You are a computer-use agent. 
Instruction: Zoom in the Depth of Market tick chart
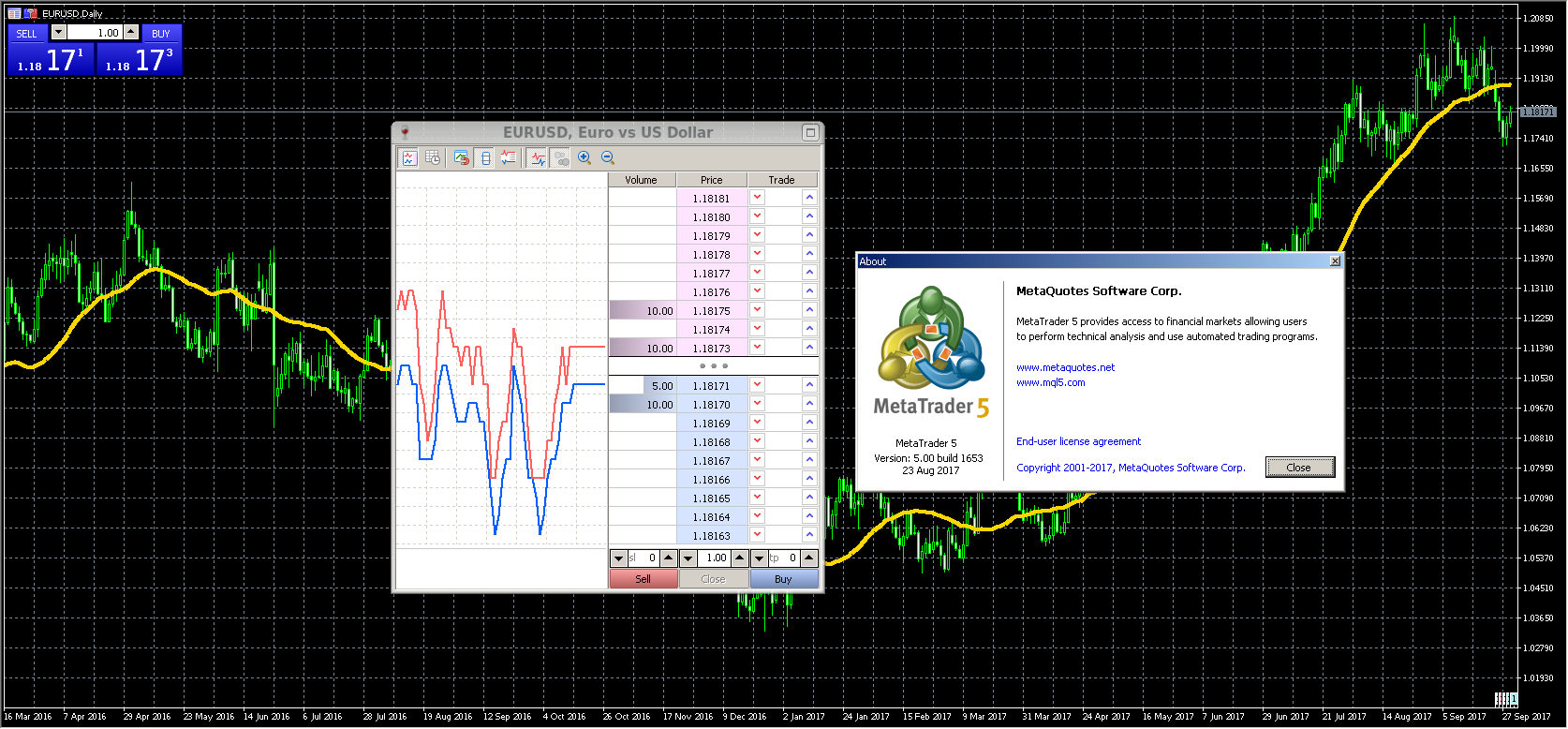(x=584, y=158)
